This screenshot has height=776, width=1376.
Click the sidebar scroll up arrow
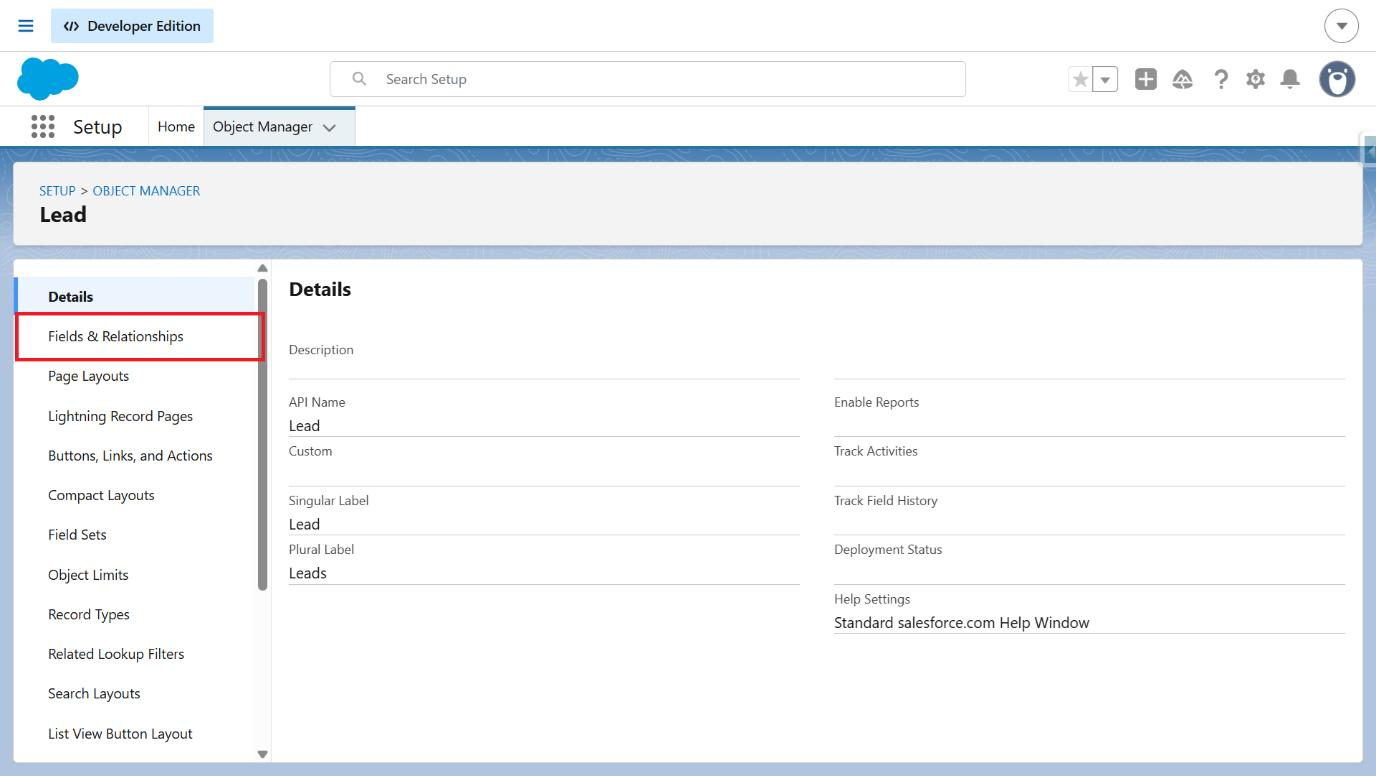coord(263,268)
